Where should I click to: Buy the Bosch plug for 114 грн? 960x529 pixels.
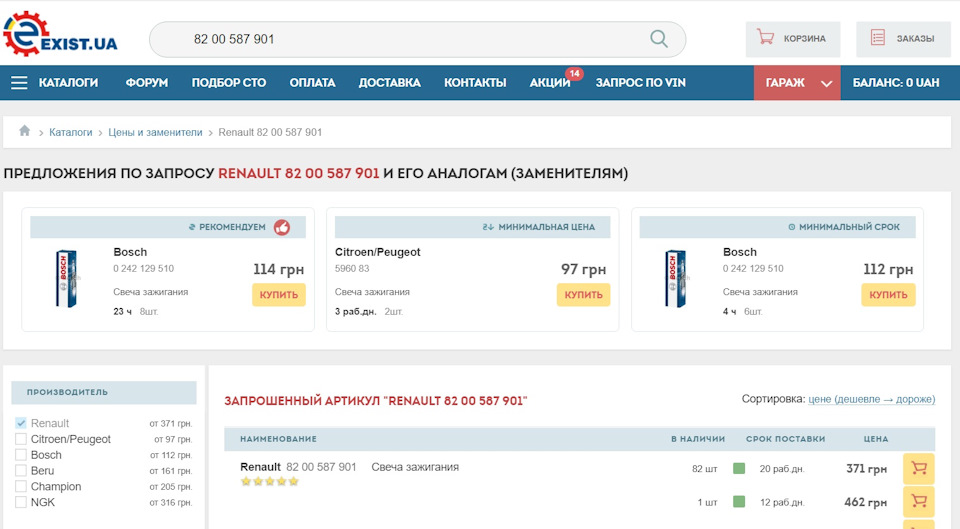pyautogui.click(x=279, y=295)
